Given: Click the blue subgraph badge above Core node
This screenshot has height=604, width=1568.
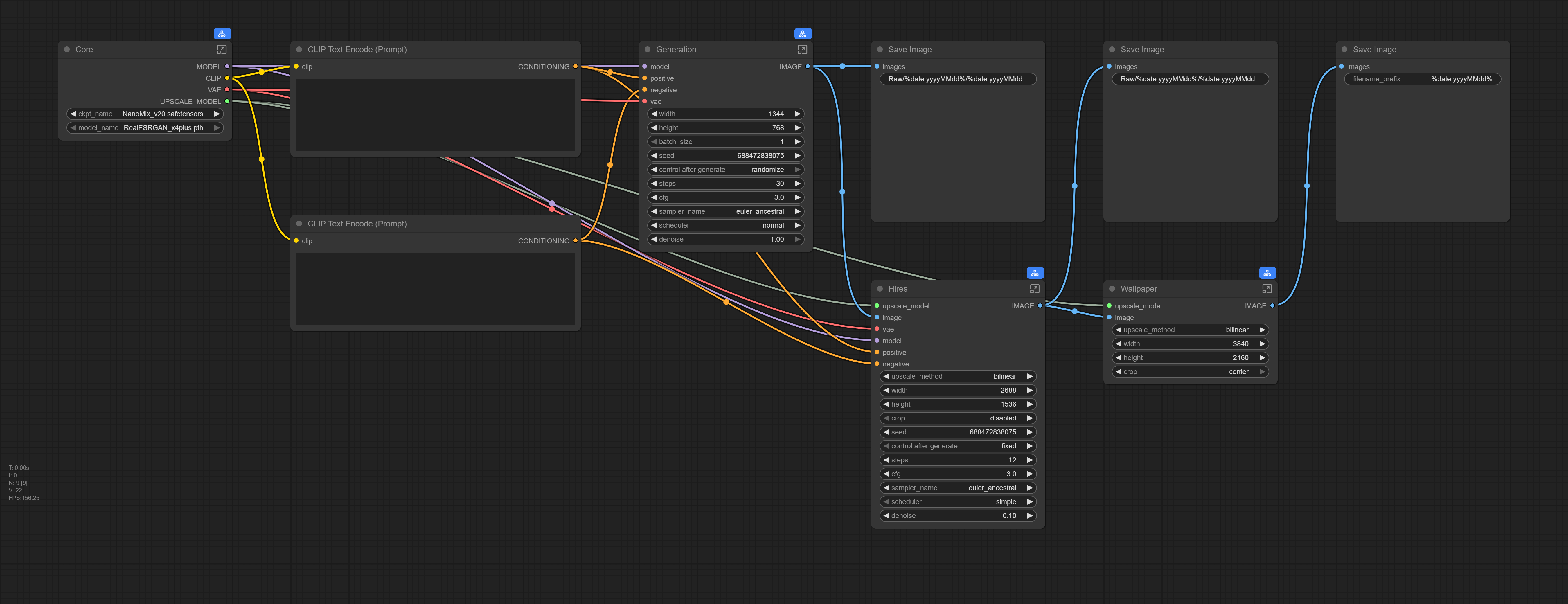Looking at the screenshot, I should pos(222,33).
